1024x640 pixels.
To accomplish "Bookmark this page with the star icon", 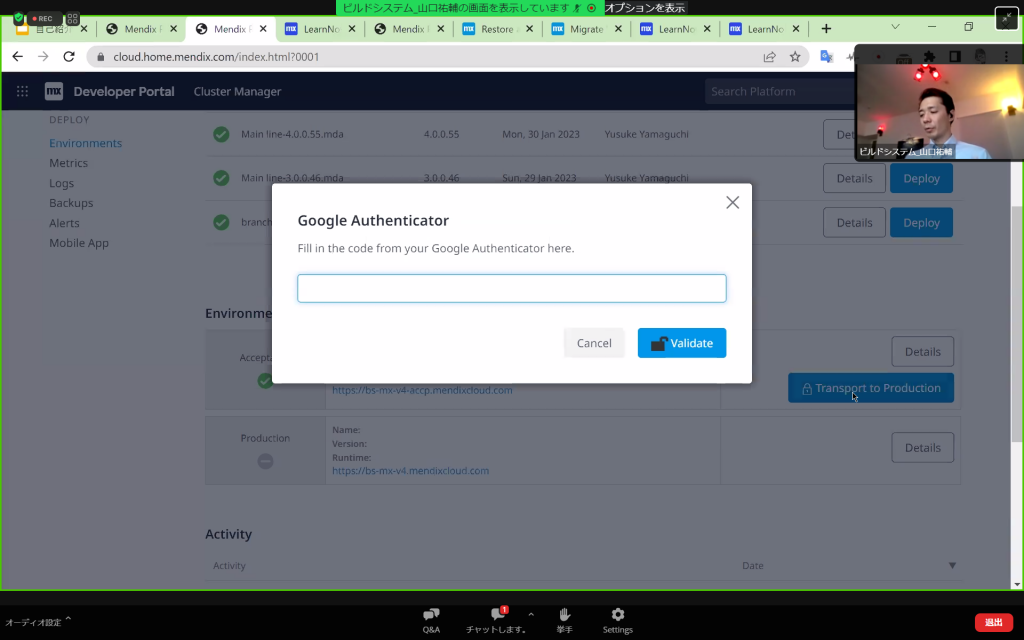I will [795, 57].
